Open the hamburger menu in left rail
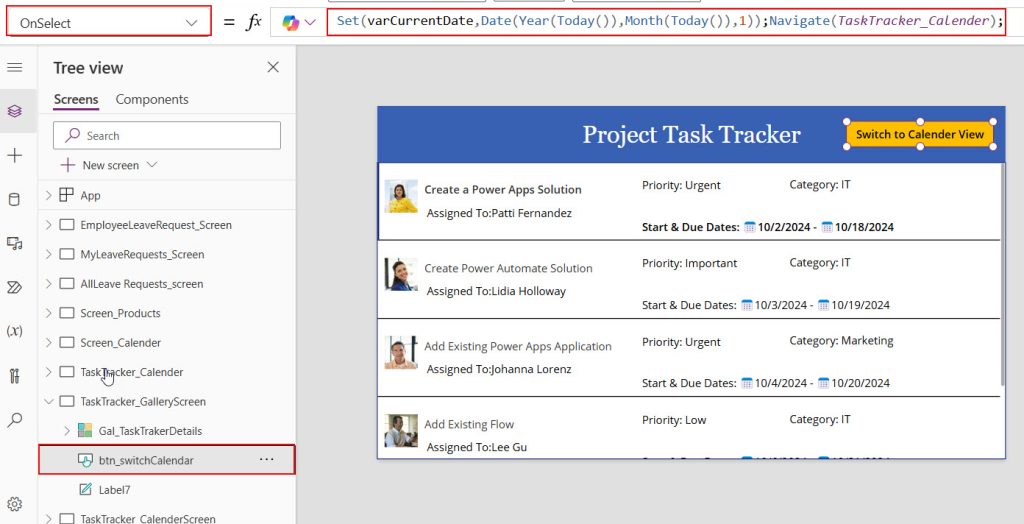The width and height of the screenshot is (1024, 524). click(14, 67)
